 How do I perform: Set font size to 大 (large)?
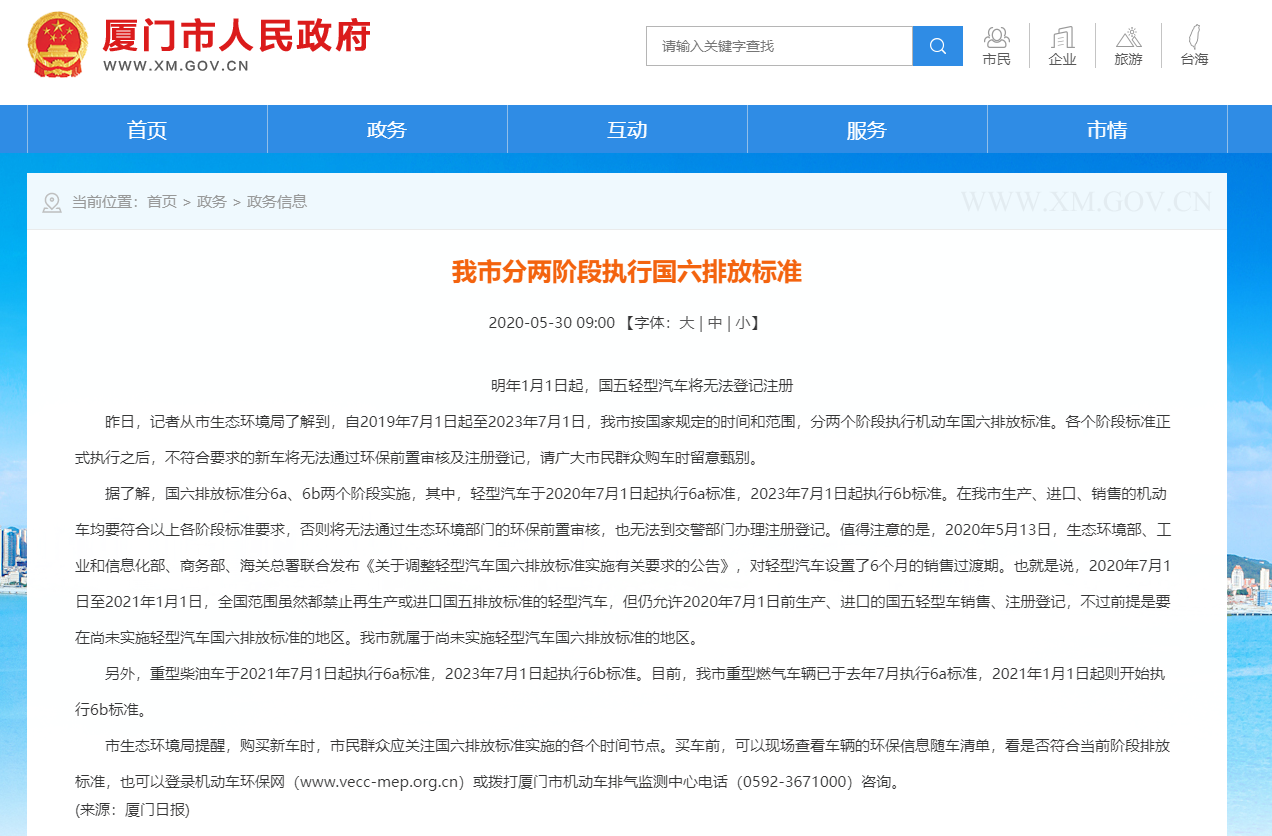pos(686,323)
